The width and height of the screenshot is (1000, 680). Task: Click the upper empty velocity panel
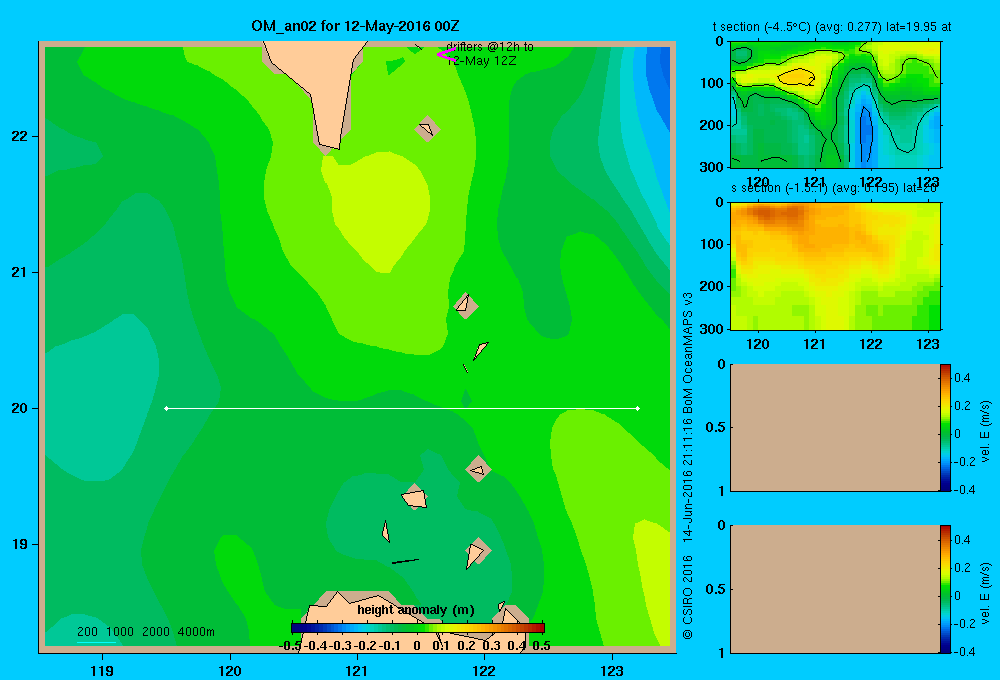point(835,427)
